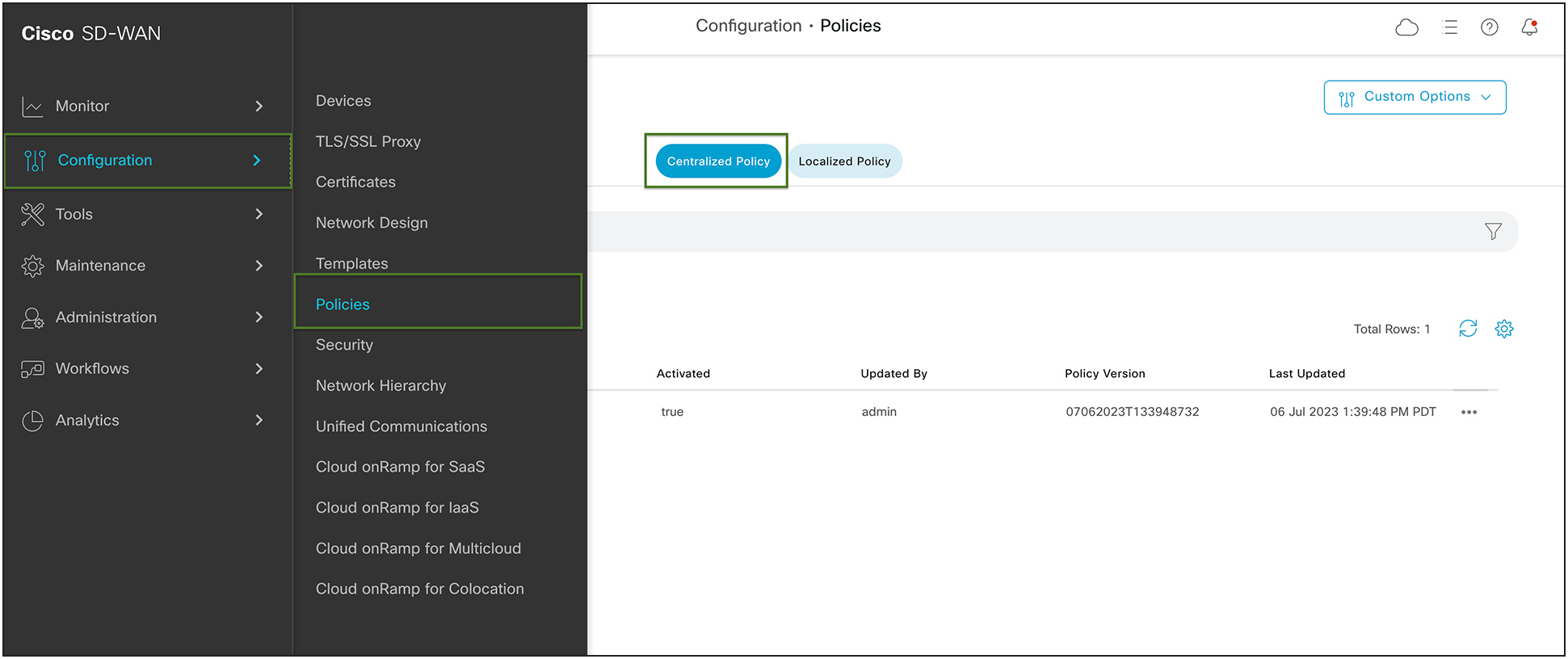Click the Workflows label in main menu
The height and width of the screenshot is (659, 1568).
92,369
